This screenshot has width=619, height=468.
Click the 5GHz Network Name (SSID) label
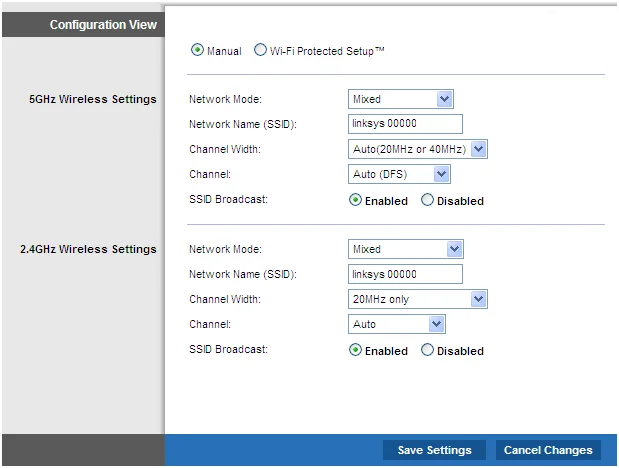point(243,124)
